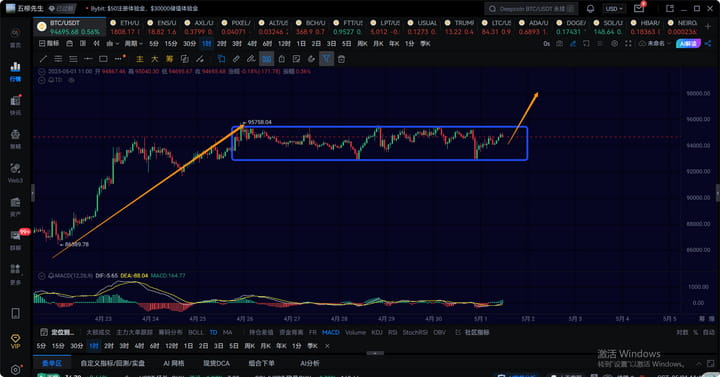
Task: Delete drawings with the trash icon
Action: (341, 59)
